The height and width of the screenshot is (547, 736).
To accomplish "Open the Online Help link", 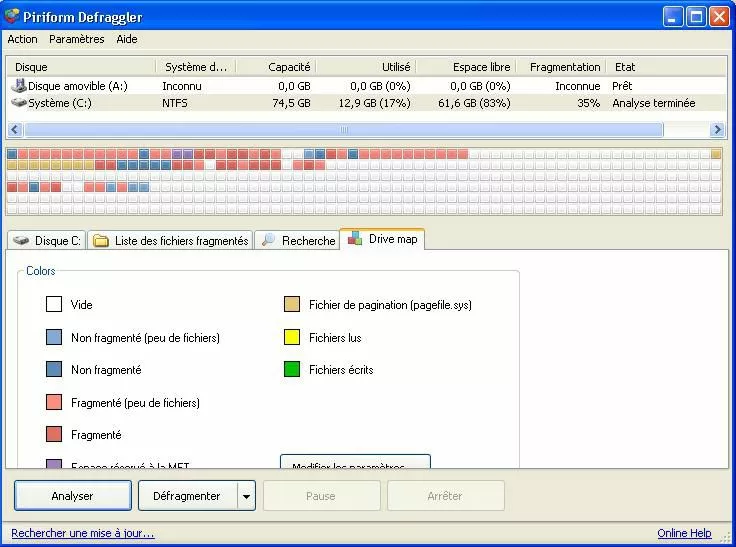I will coord(684,533).
